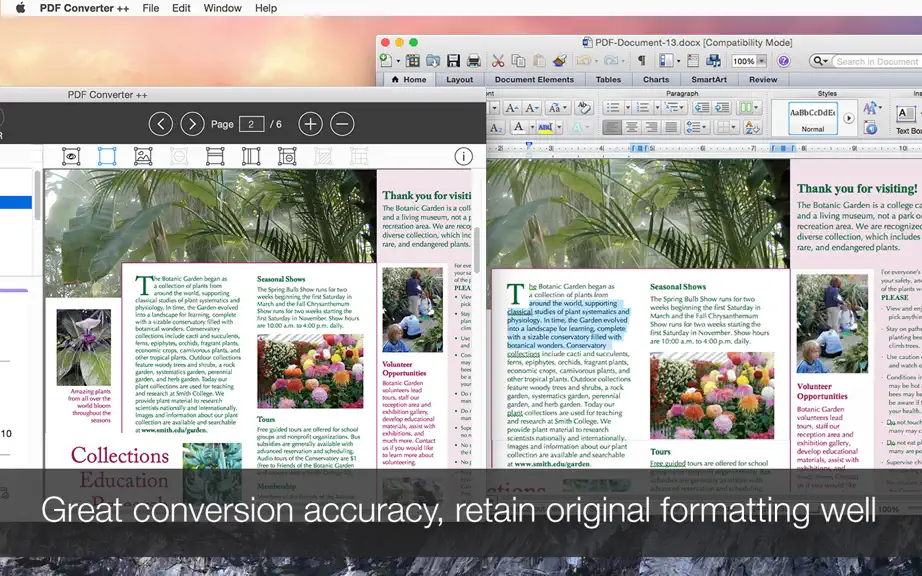Click the Word Help question mark button
The height and width of the screenshot is (576, 922).
[783, 61]
